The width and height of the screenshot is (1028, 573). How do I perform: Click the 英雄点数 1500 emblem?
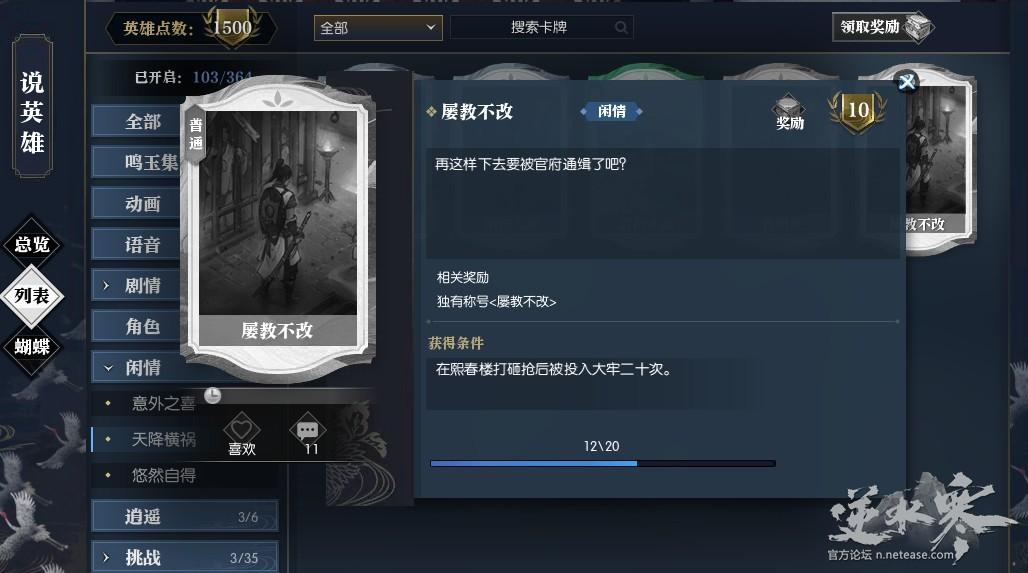(x=231, y=28)
